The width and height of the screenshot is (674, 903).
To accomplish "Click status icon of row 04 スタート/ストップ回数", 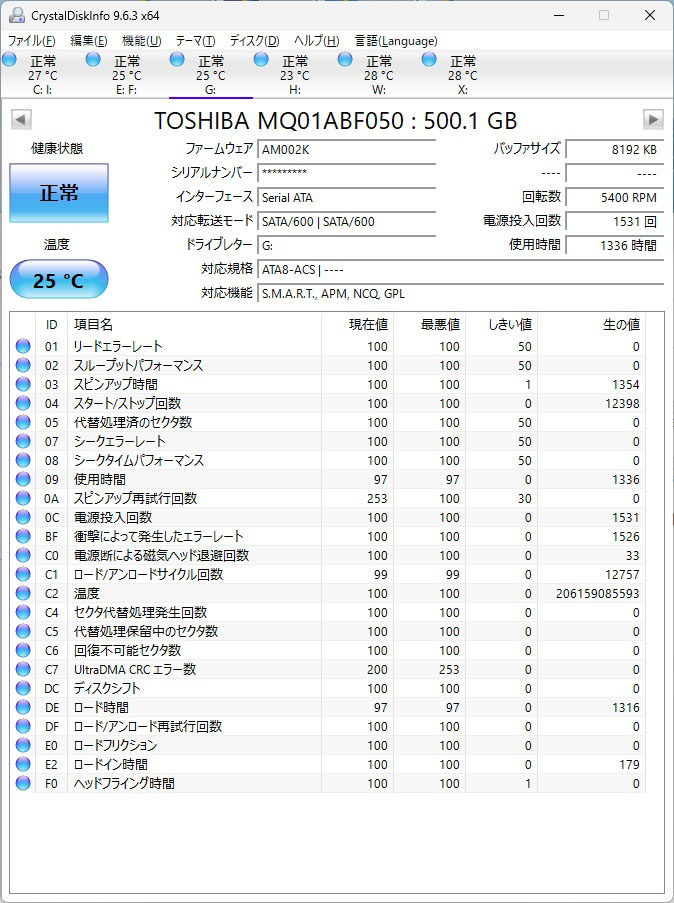I will point(23,403).
